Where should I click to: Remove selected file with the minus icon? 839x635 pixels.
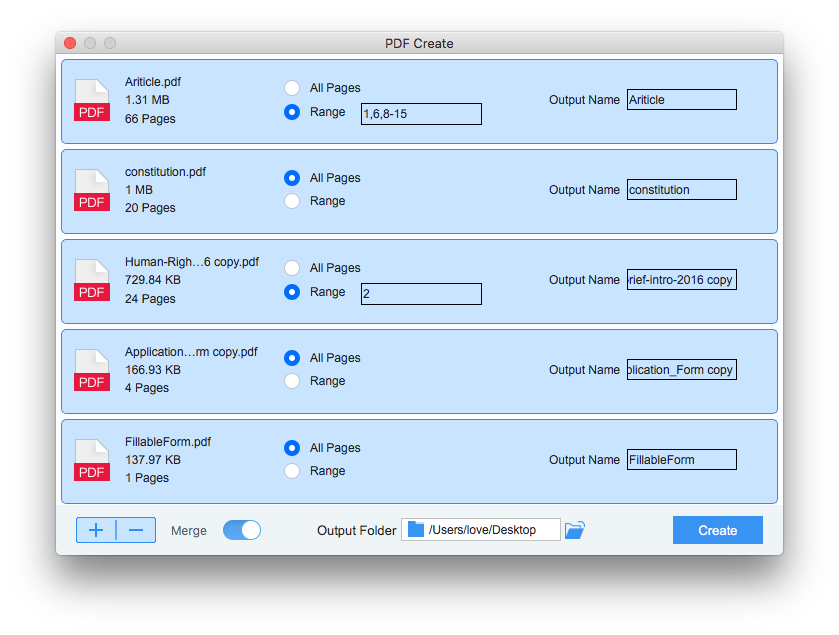(x=136, y=529)
